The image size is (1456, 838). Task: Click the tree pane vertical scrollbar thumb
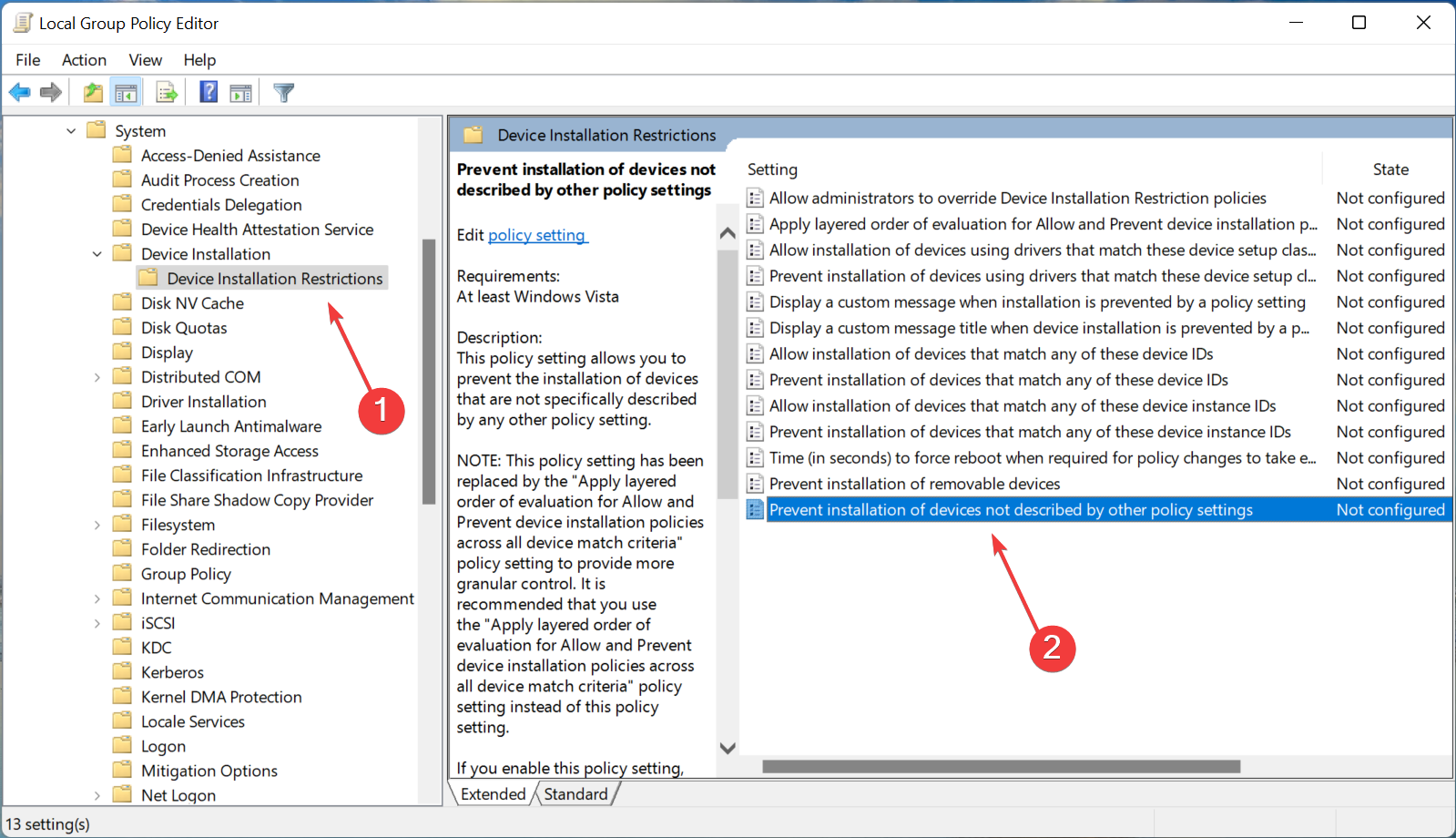tap(429, 372)
